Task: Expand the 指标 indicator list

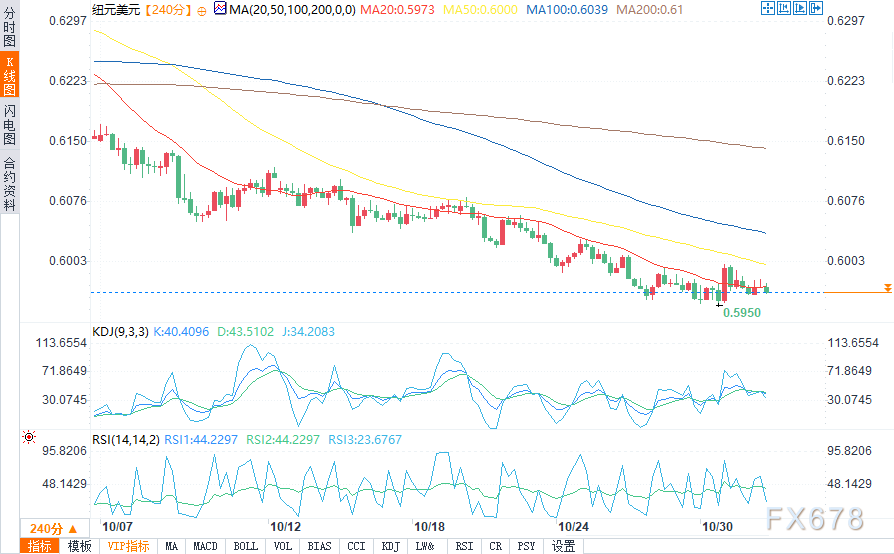Action: (x=39, y=546)
